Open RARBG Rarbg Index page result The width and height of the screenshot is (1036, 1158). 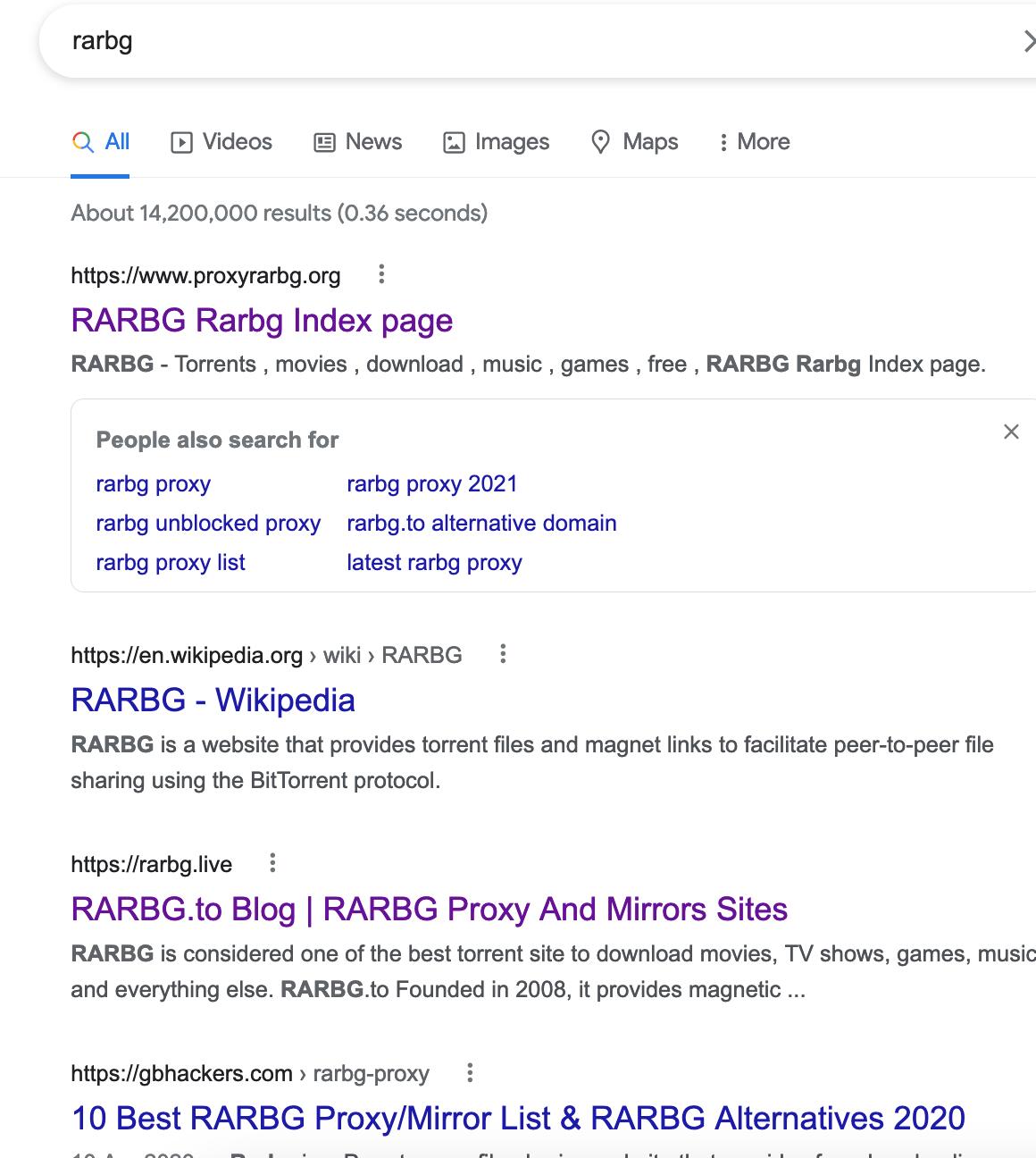click(262, 321)
